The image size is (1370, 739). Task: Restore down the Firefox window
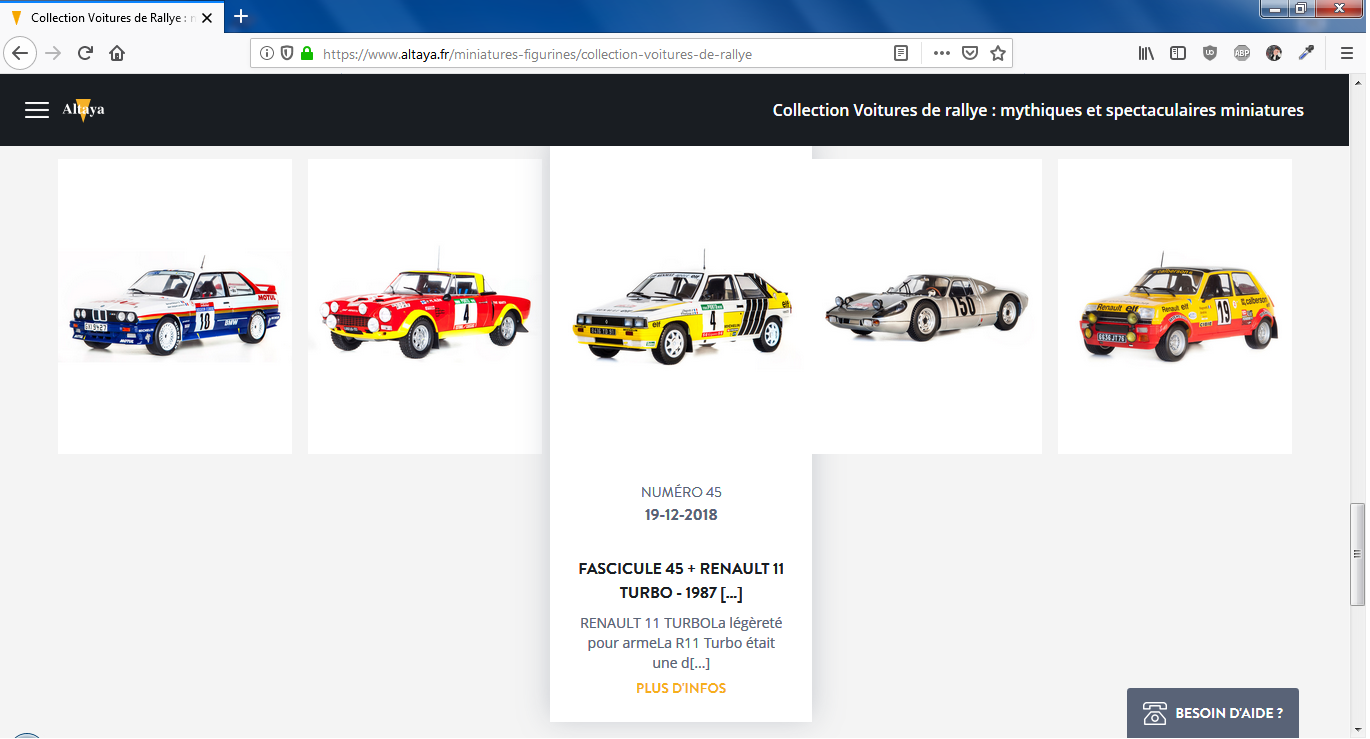[x=1300, y=8]
